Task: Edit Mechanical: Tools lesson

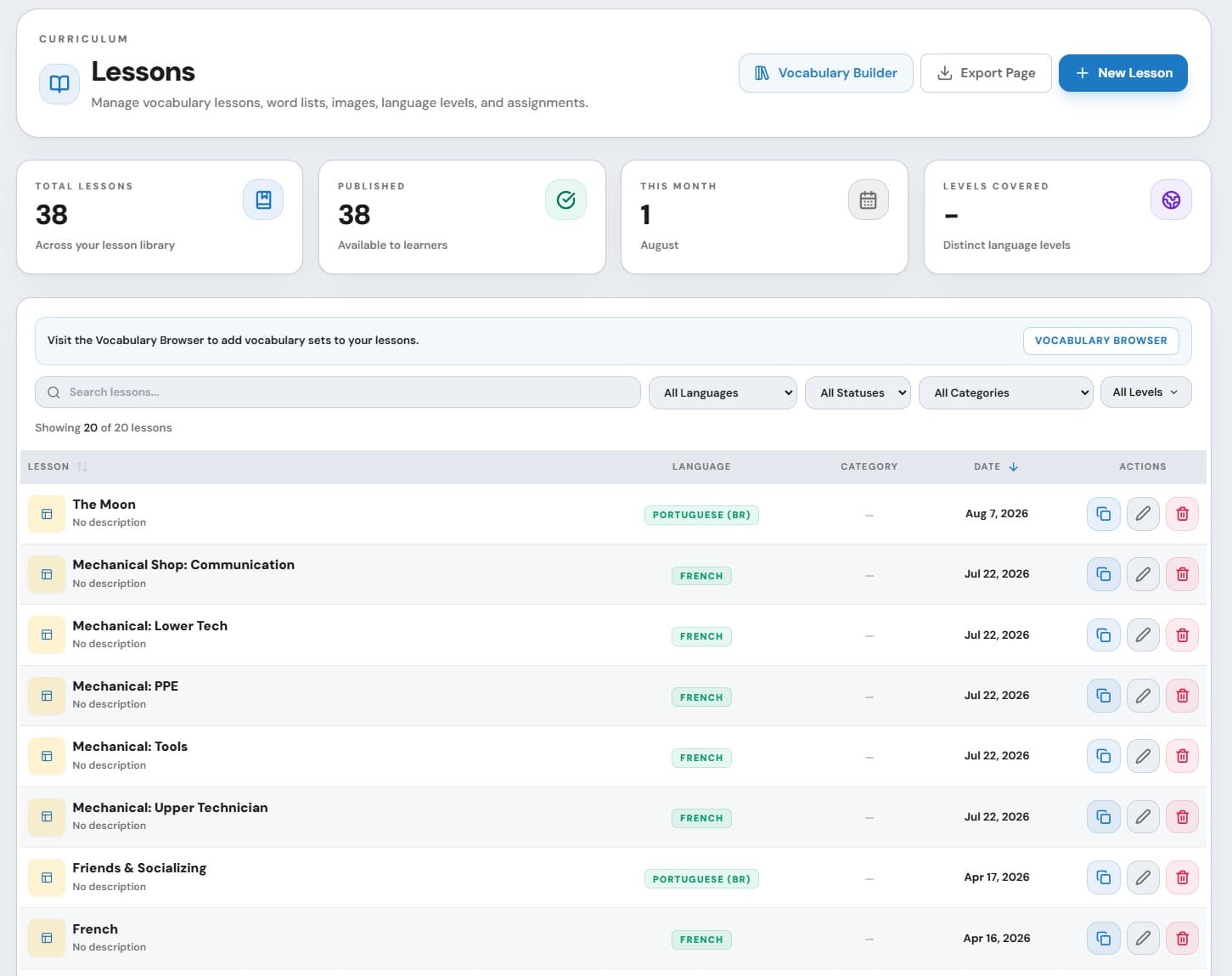Action: point(1143,756)
